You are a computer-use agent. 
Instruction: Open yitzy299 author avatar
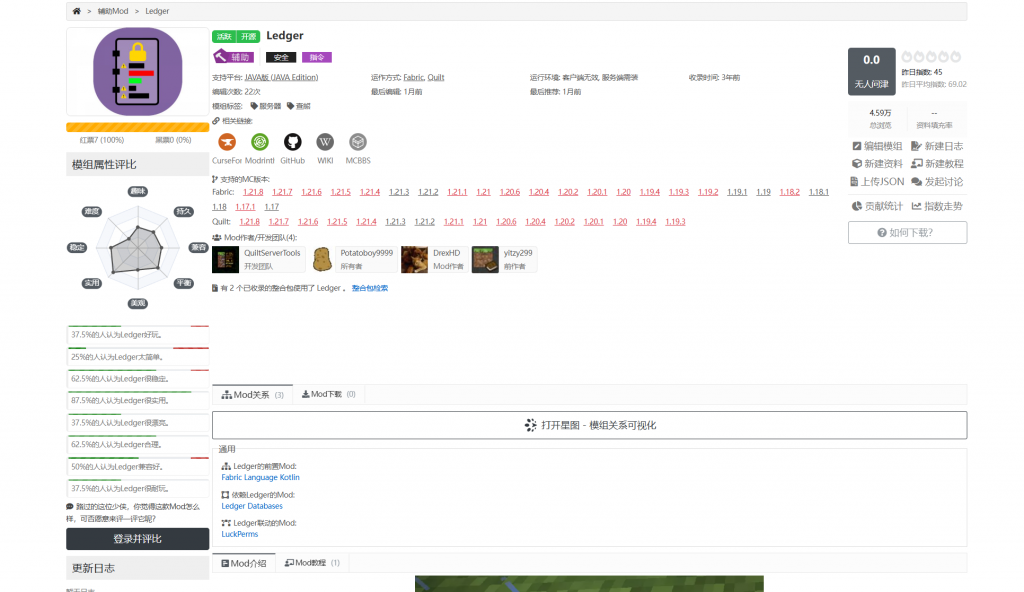(x=485, y=259)
